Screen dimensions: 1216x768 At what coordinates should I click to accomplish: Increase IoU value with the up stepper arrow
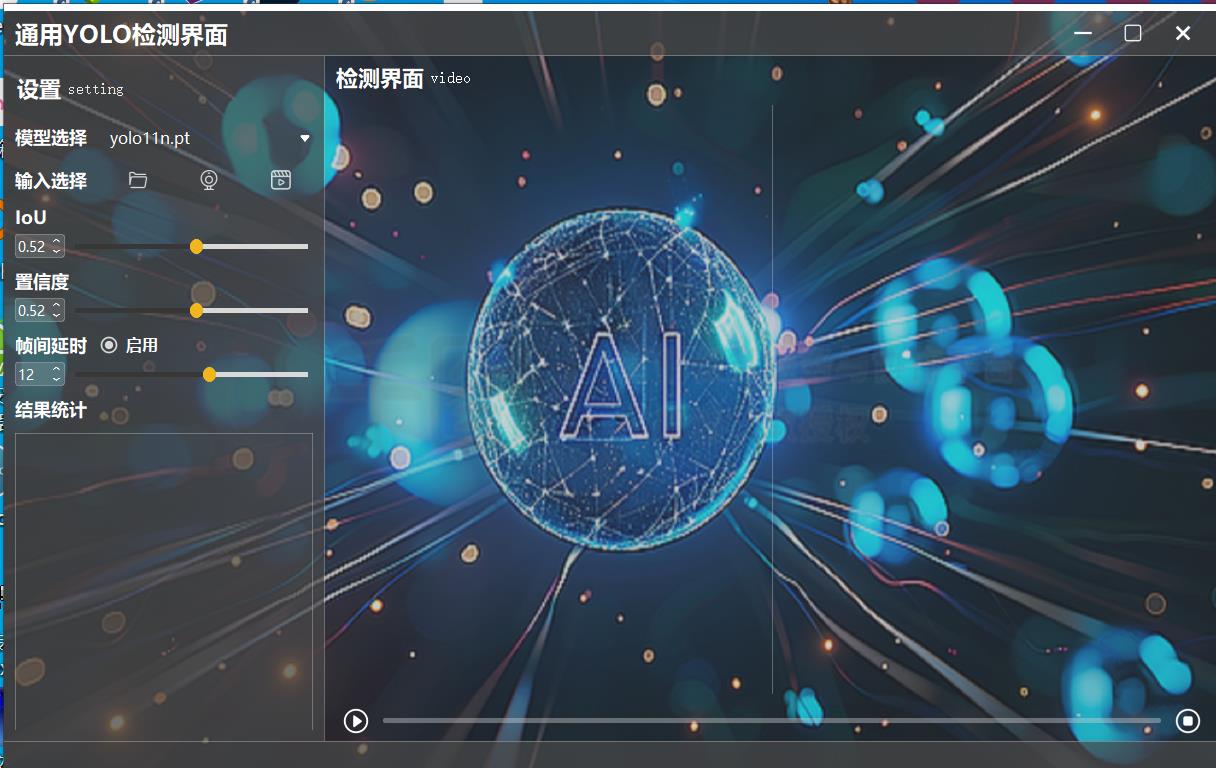58,241
